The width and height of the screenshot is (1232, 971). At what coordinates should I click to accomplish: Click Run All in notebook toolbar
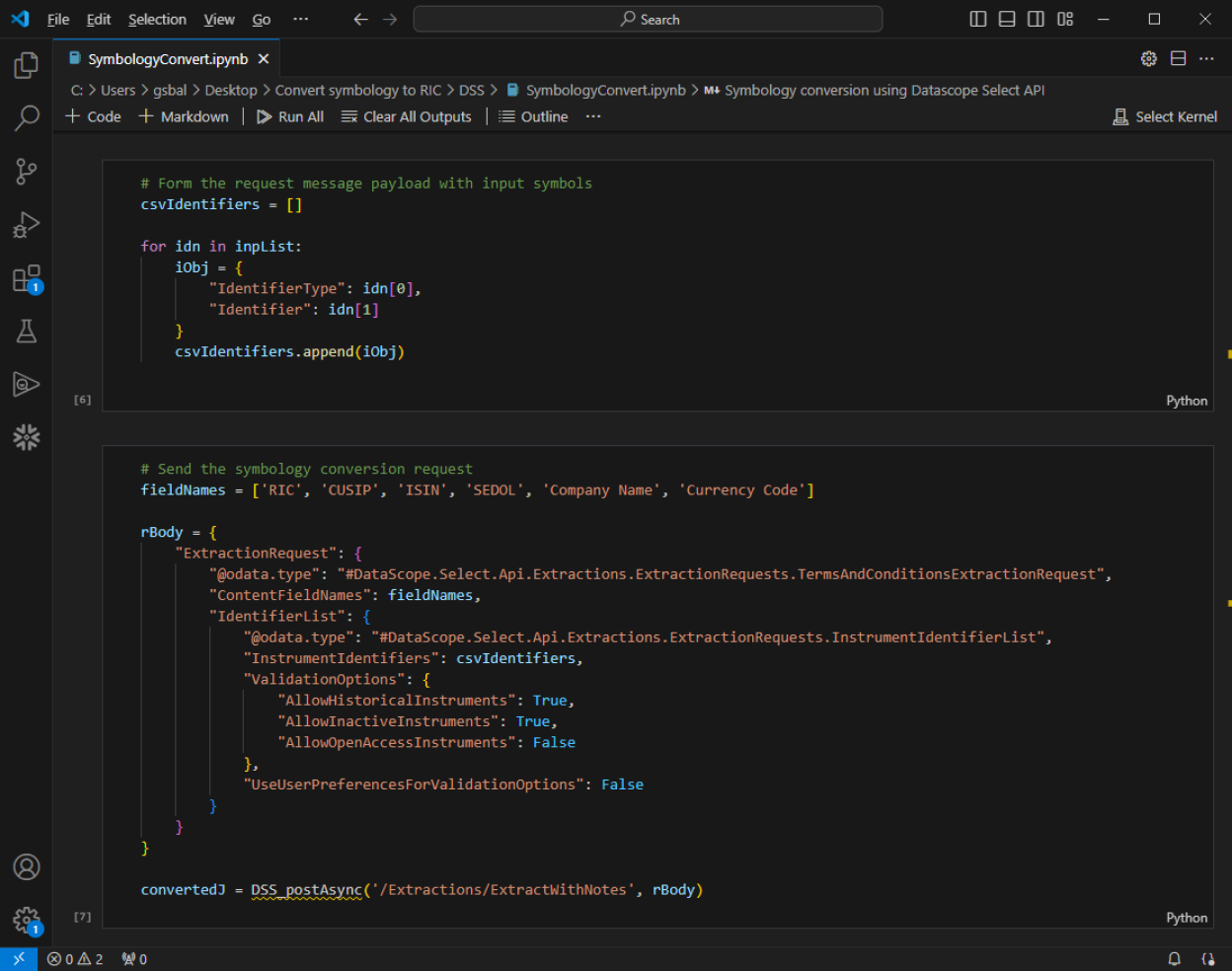click(x=290, y=116)
